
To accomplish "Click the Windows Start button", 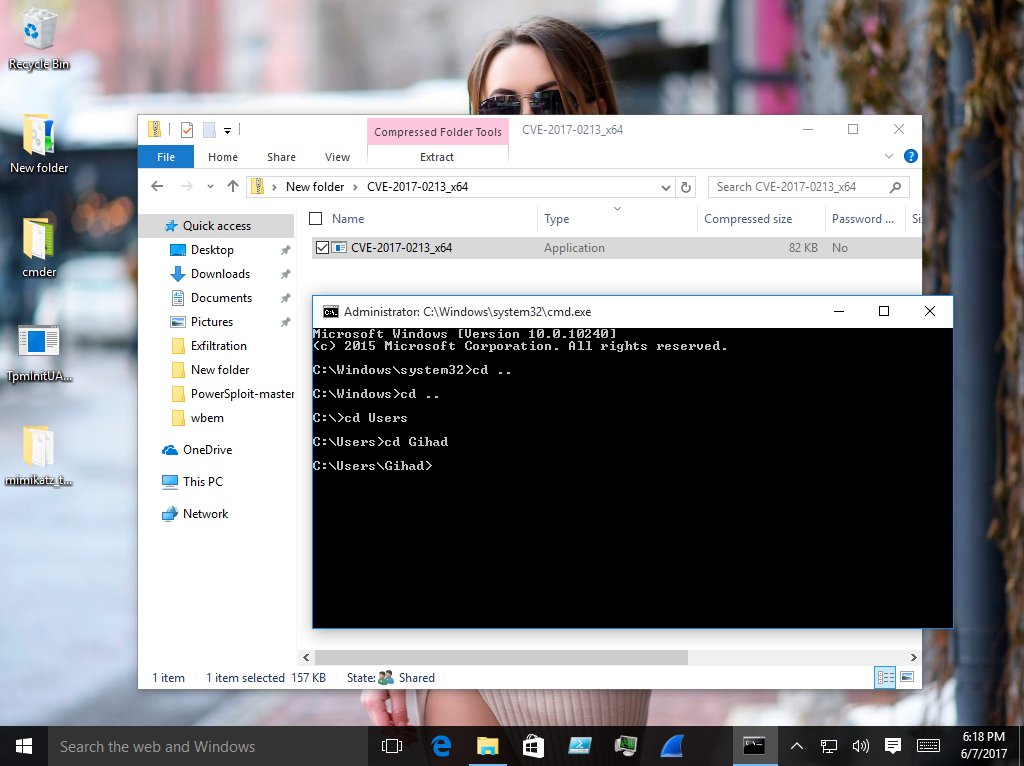I will (24, 746).
